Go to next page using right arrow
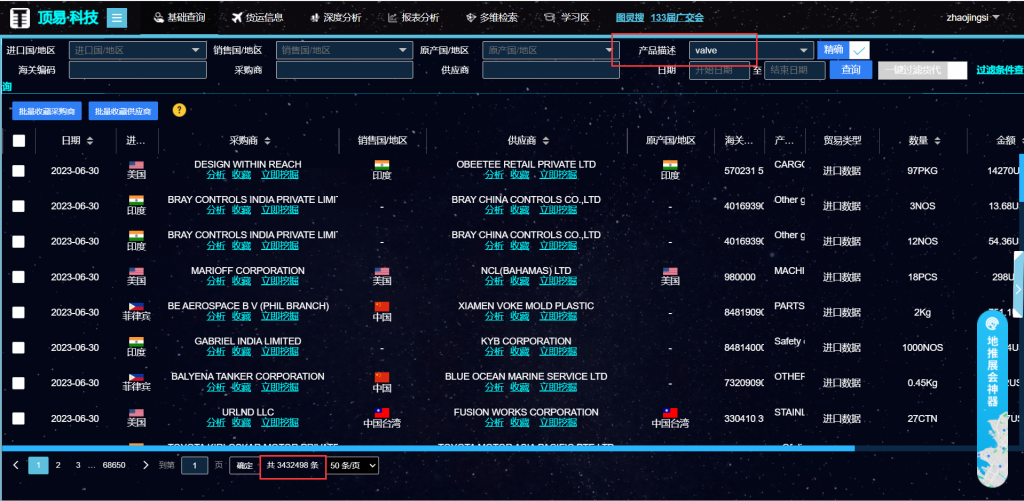Screen dimensions: 1024x501 (146, 465)
